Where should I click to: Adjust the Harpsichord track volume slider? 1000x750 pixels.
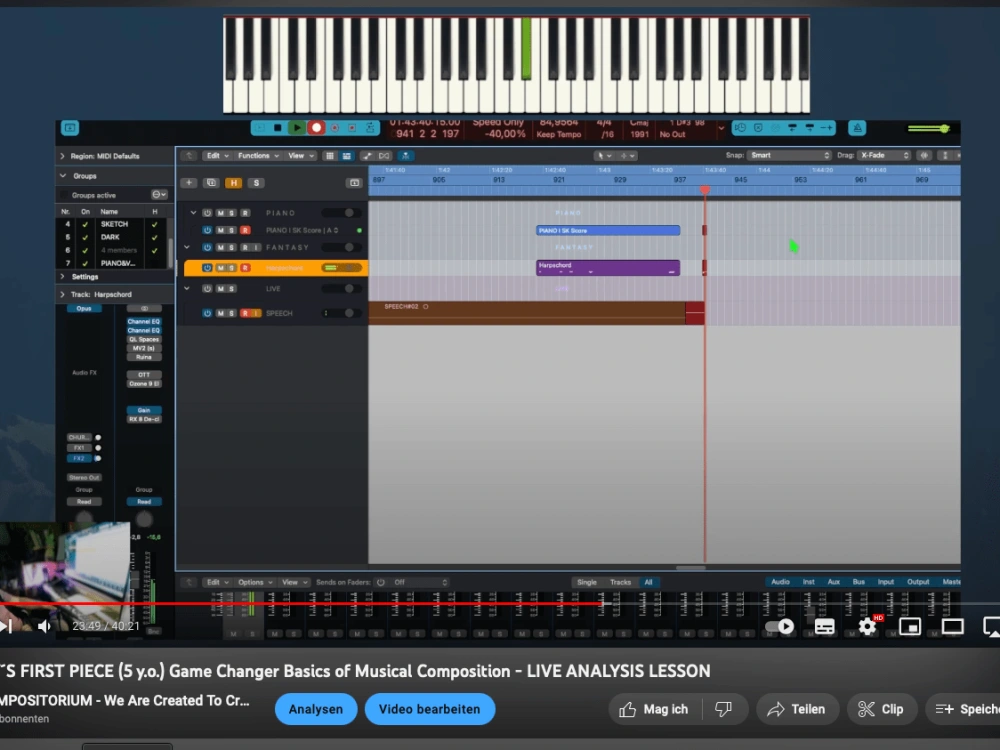coord(342,268)
